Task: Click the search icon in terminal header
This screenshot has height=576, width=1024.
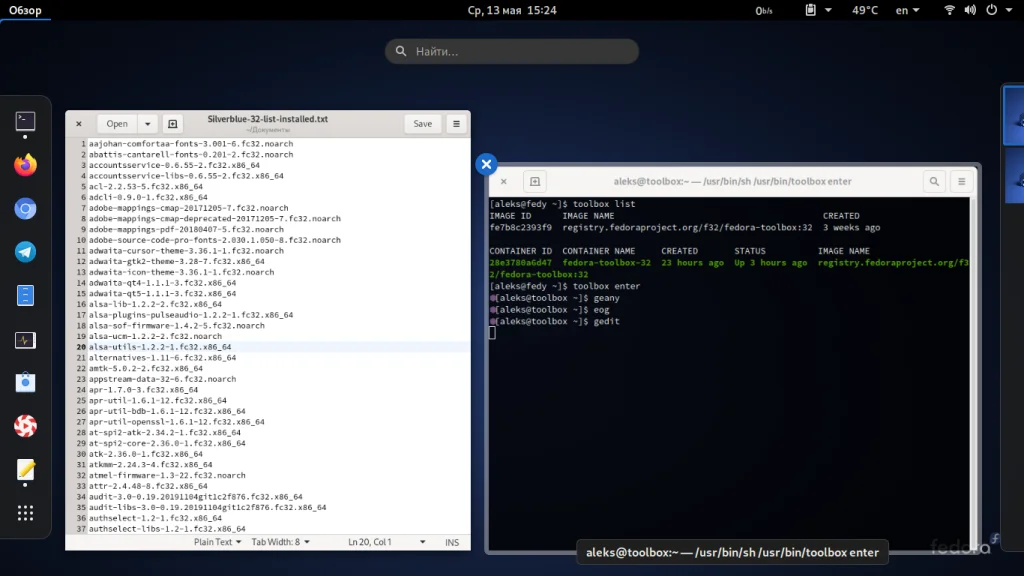Action: tap(934, 181)
